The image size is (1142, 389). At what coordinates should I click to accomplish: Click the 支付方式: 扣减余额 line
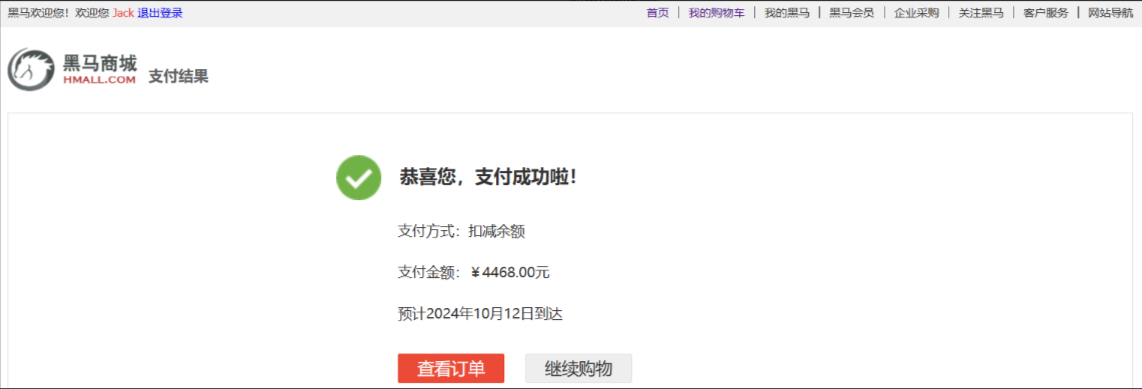pos(462,232)
